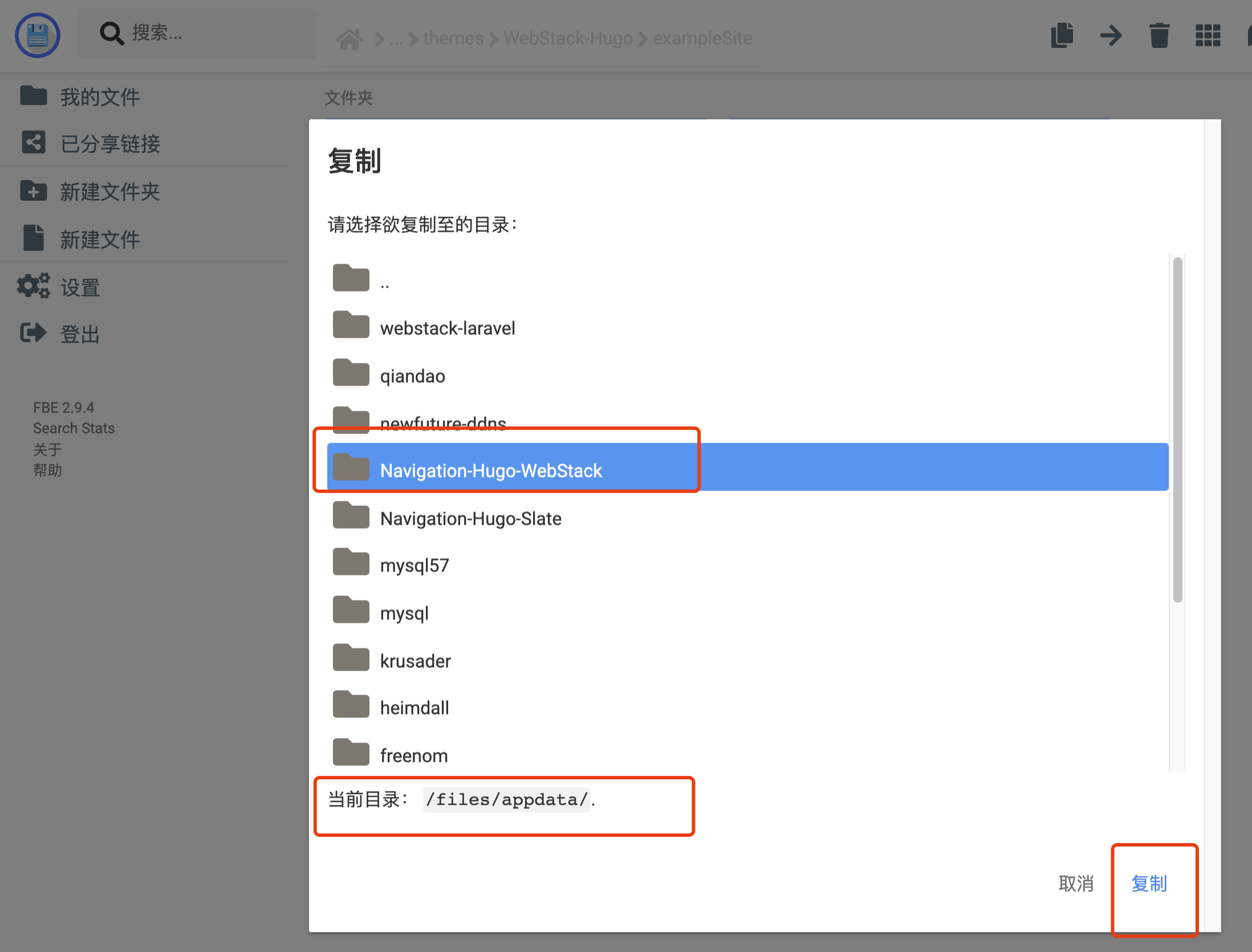Click the search magnifier icon
Image resolution: width=1252 pixels, height=952 pixels.
[112, 33]
